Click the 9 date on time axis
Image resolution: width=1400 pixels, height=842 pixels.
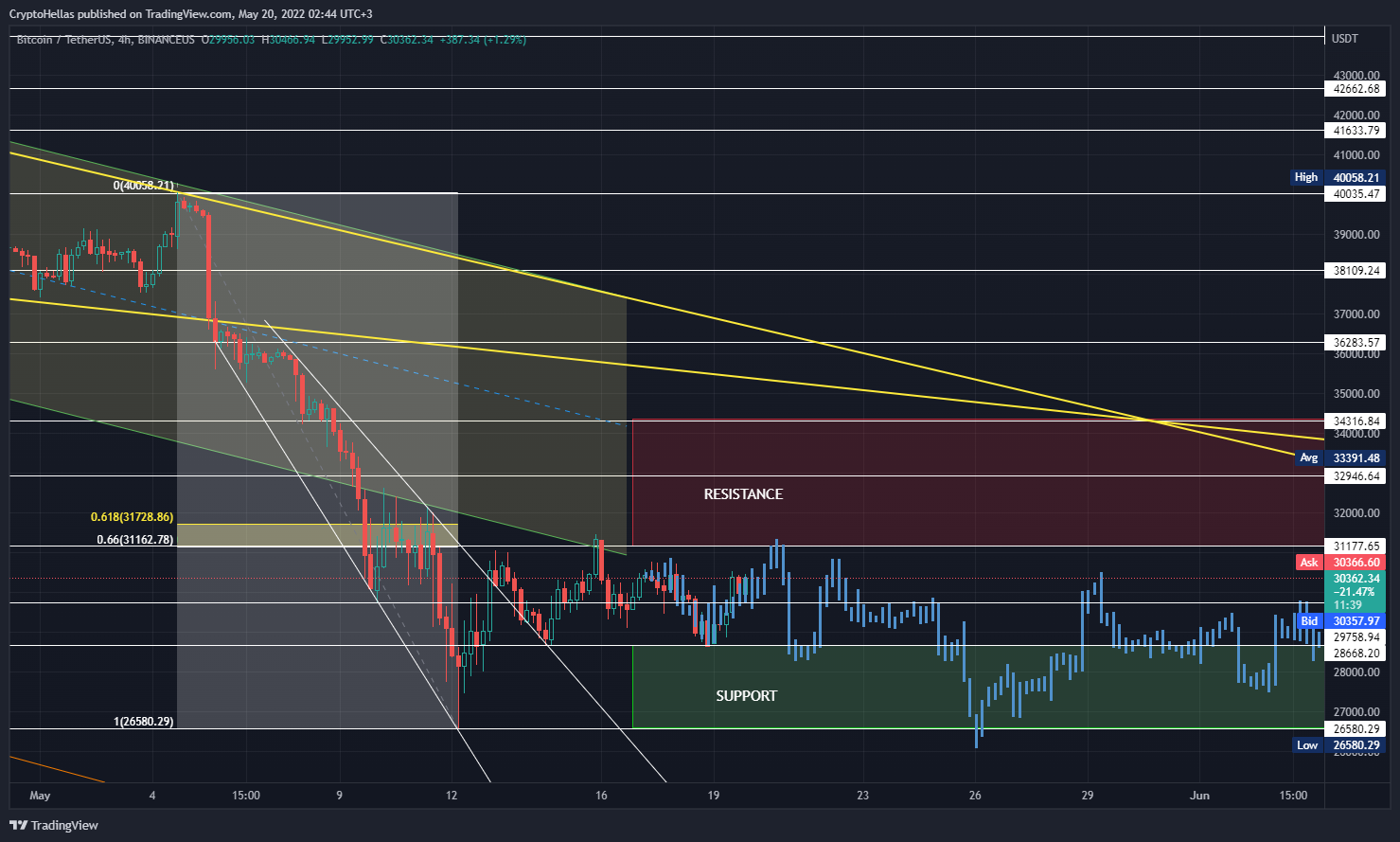[x=339, y=796]
